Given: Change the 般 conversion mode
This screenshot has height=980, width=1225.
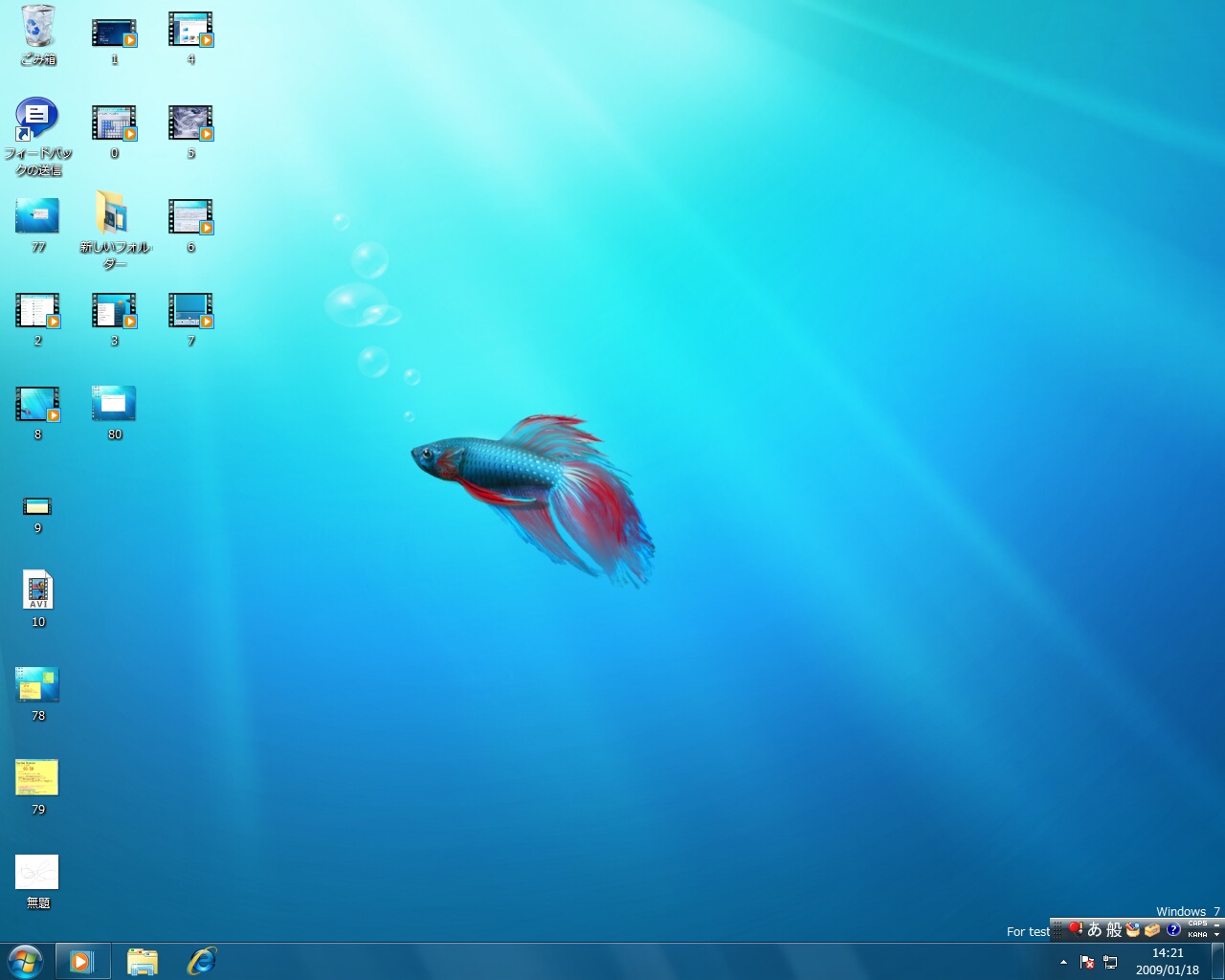Looking at the screenshot, I should point(1114,929).
